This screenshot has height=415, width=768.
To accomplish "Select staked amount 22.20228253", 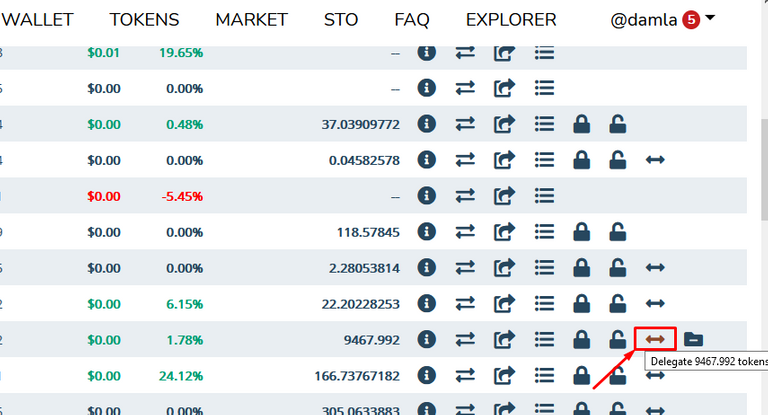I will [x=360, y=304].
